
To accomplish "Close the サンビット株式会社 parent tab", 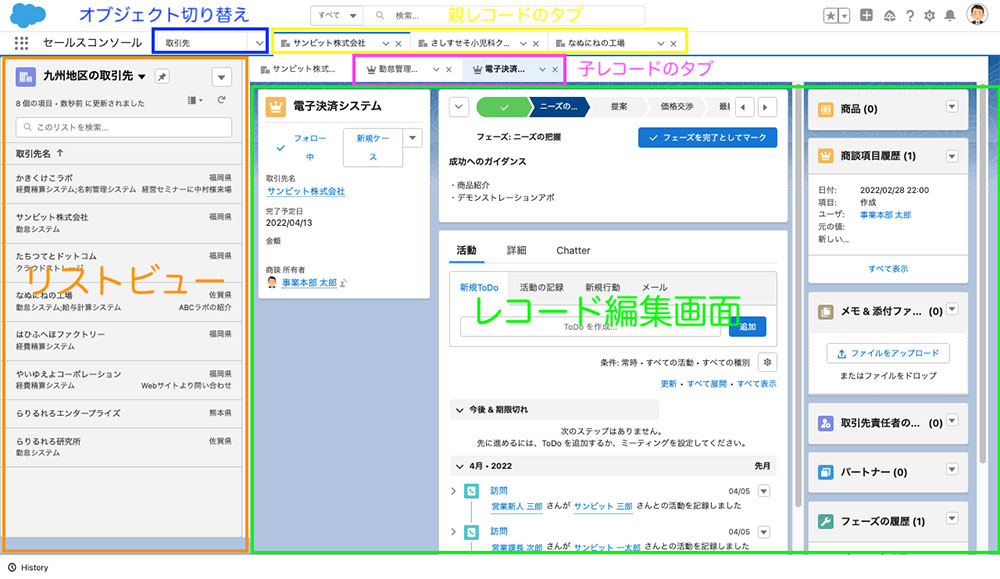I will (399, 43).
